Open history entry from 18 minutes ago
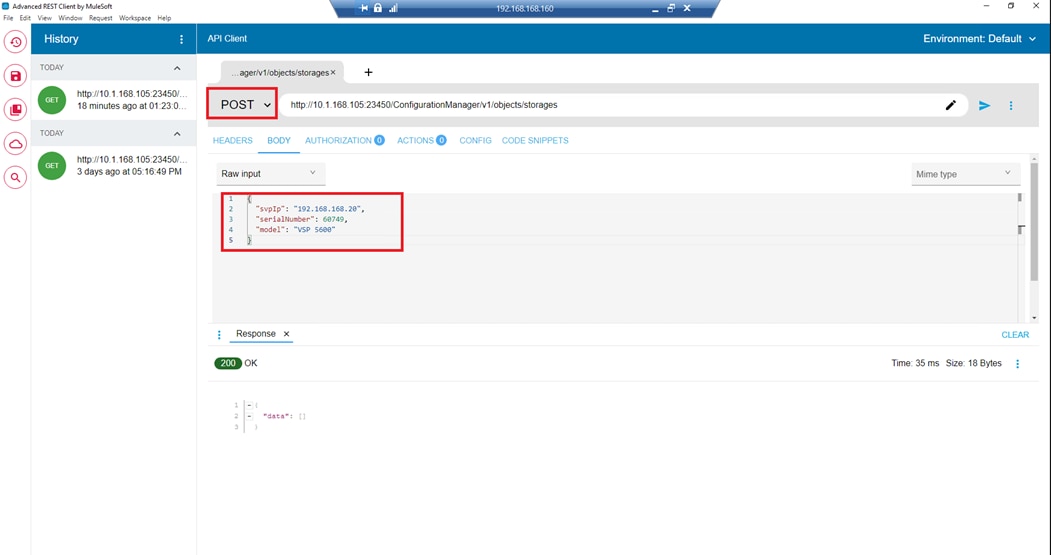The height and width of the screenshot is (555, 1051). tap(114, 100)
